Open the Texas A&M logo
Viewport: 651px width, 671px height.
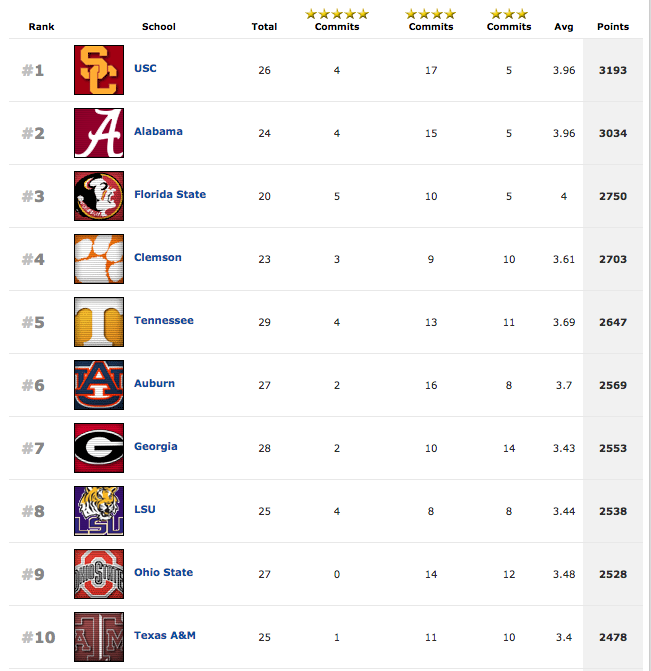[99, 637]
